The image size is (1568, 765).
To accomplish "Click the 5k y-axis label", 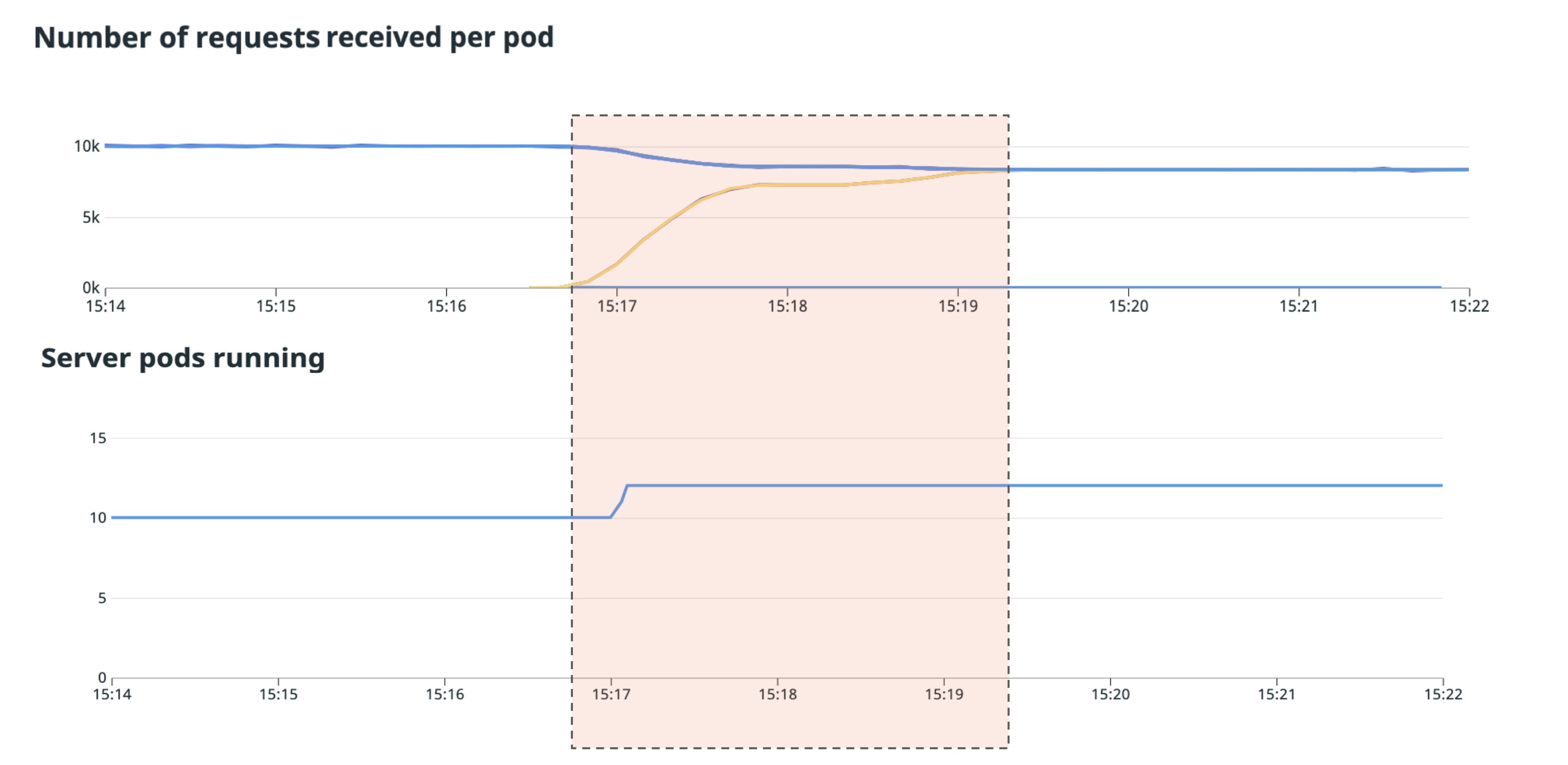I will [91, 218].
